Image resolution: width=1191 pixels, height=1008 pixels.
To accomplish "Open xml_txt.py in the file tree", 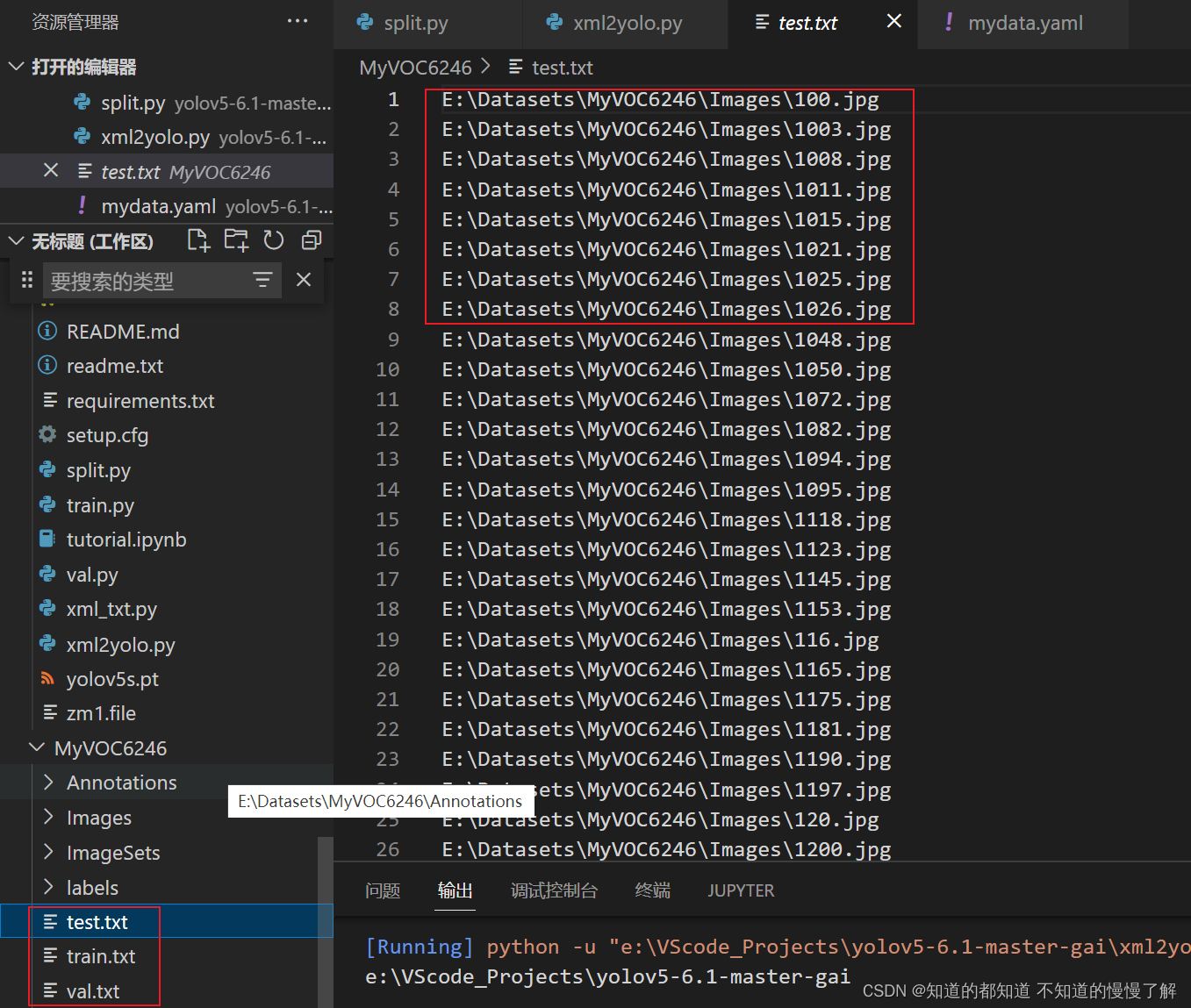I will [111, 609].
